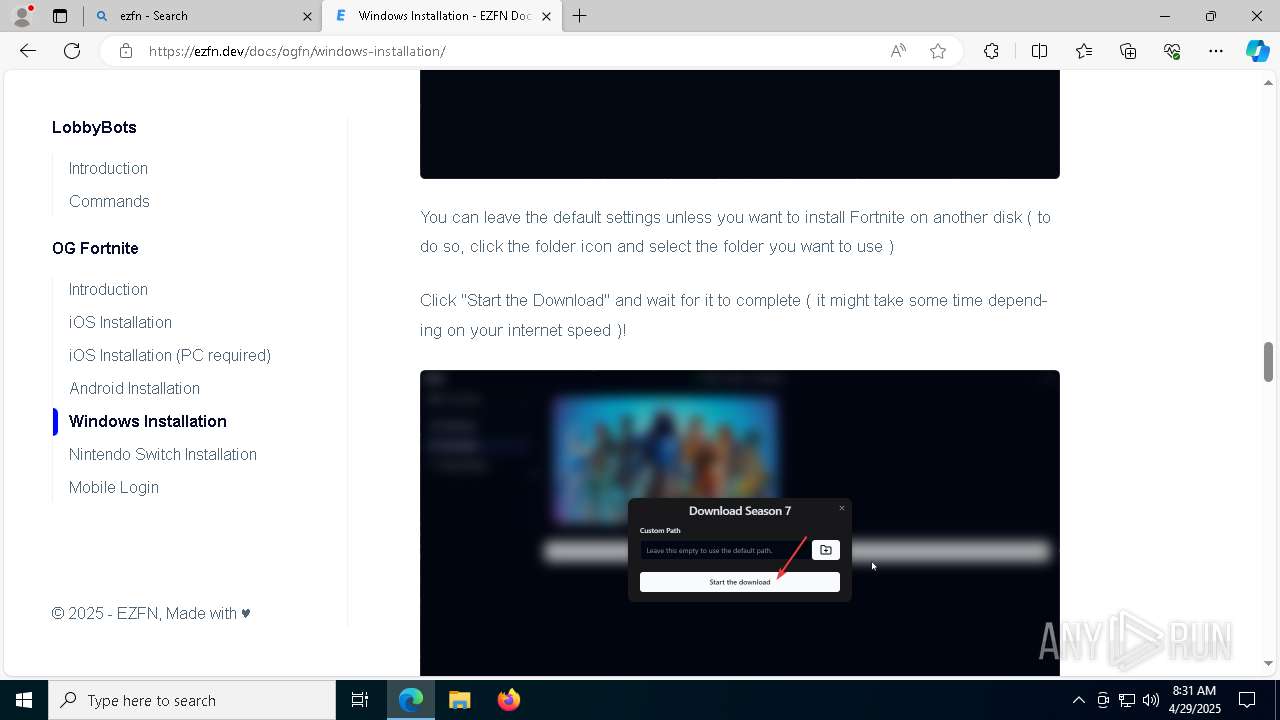Open the tab actions menu icon
The width and height of the screenshot is (1280, 720).
[60, 16]
